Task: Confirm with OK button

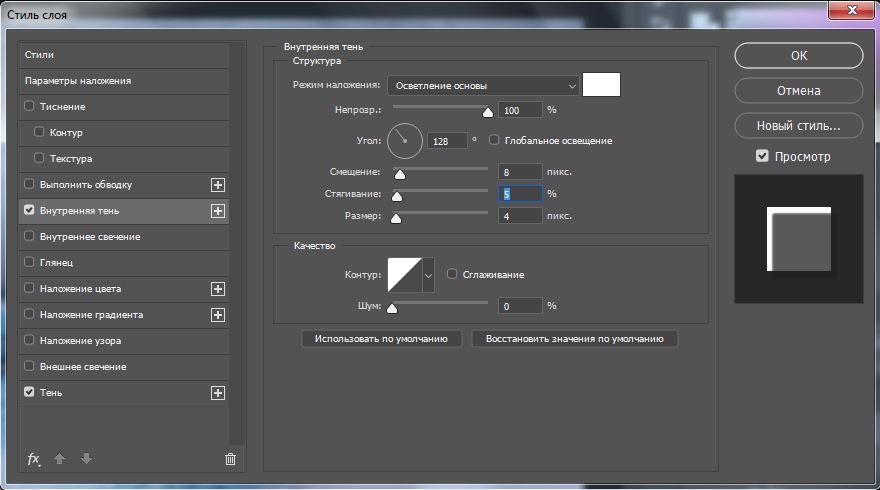Action: coord(799,56)
